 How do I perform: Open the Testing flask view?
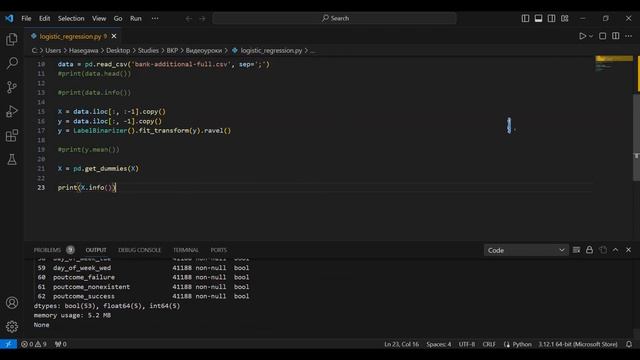[12, 160]
